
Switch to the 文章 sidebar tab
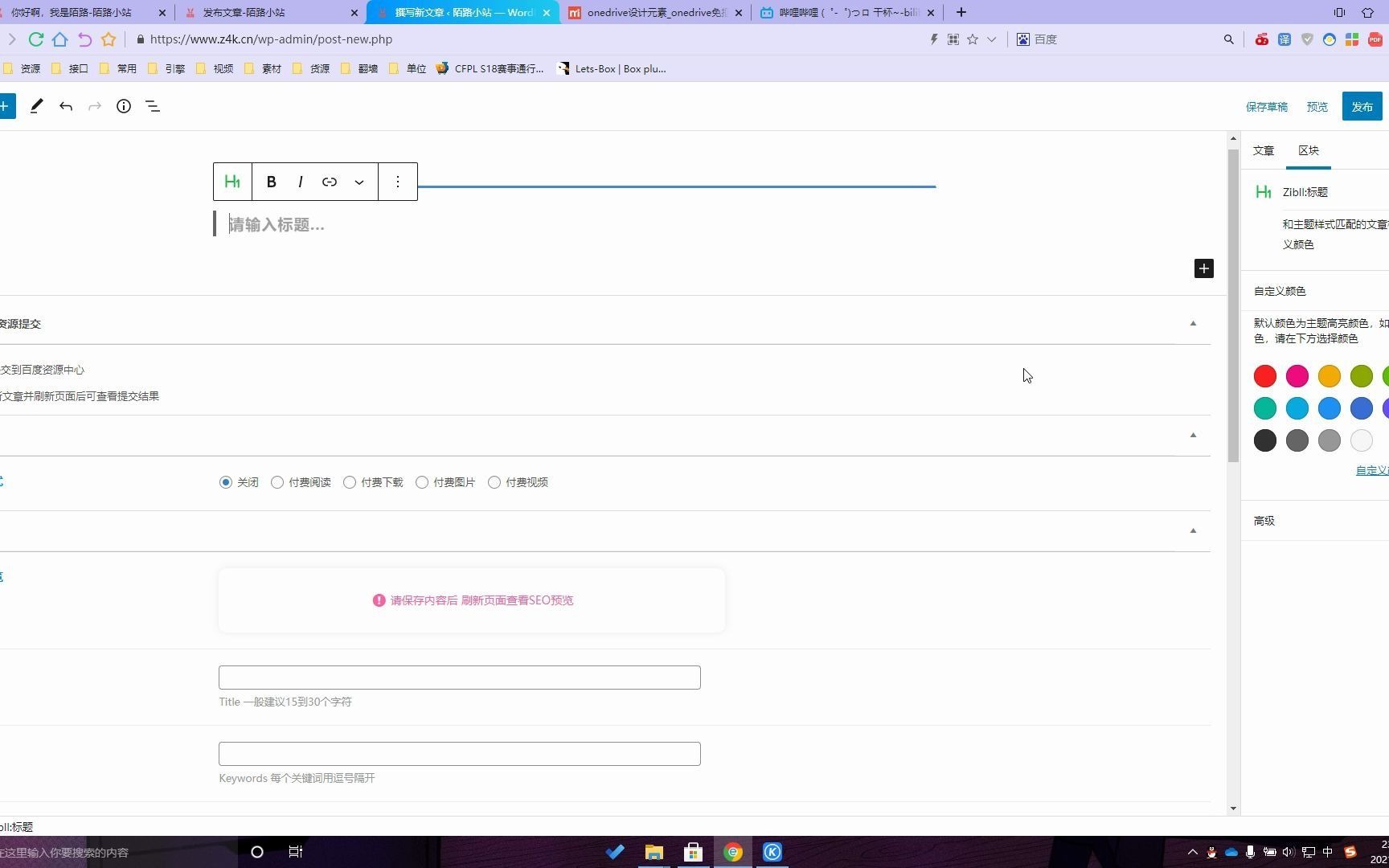pyautogui.click(x=1264, y=150)
